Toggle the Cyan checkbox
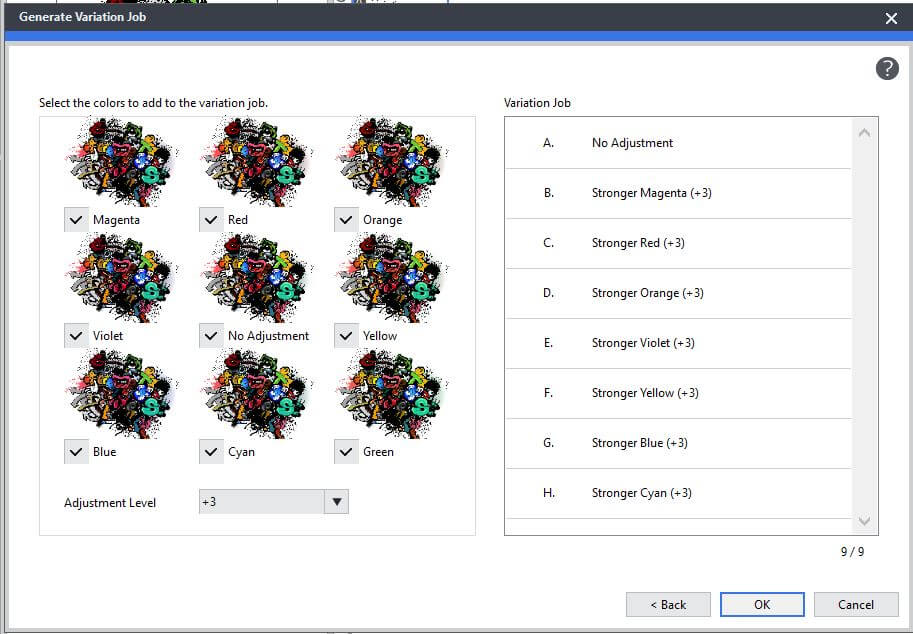 click(x=211, y=452)
